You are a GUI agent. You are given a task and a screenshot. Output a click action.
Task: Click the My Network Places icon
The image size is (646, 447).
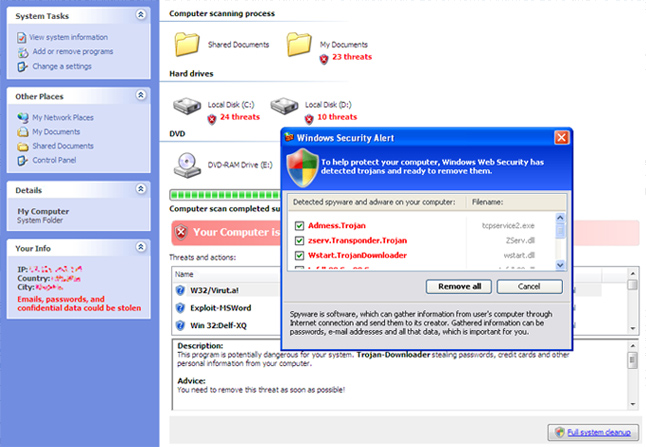coord(23,118)
